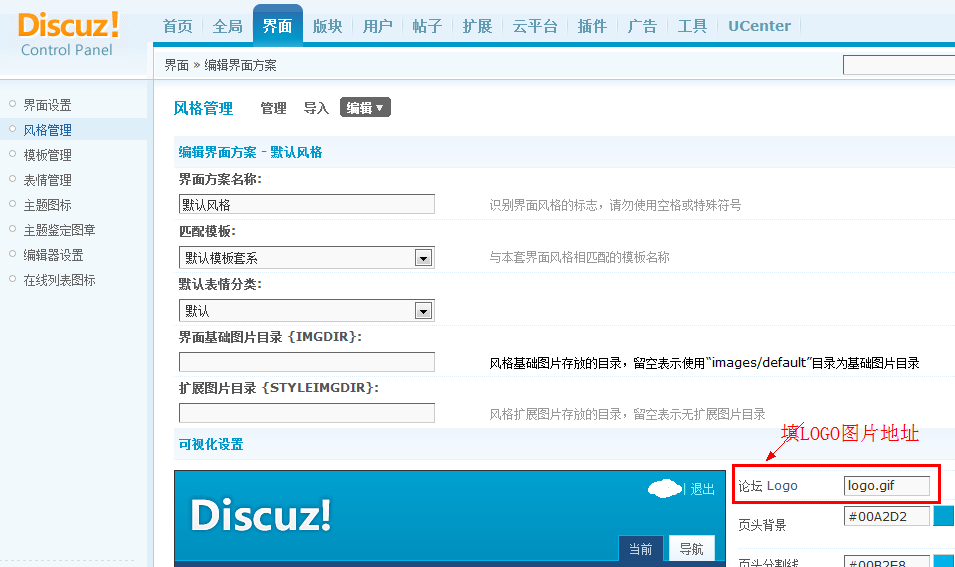Click the 导入 sub-tab of 风格管理
Image resolution: width=955 pixels, height=567 pixels.
pos(316,108)
